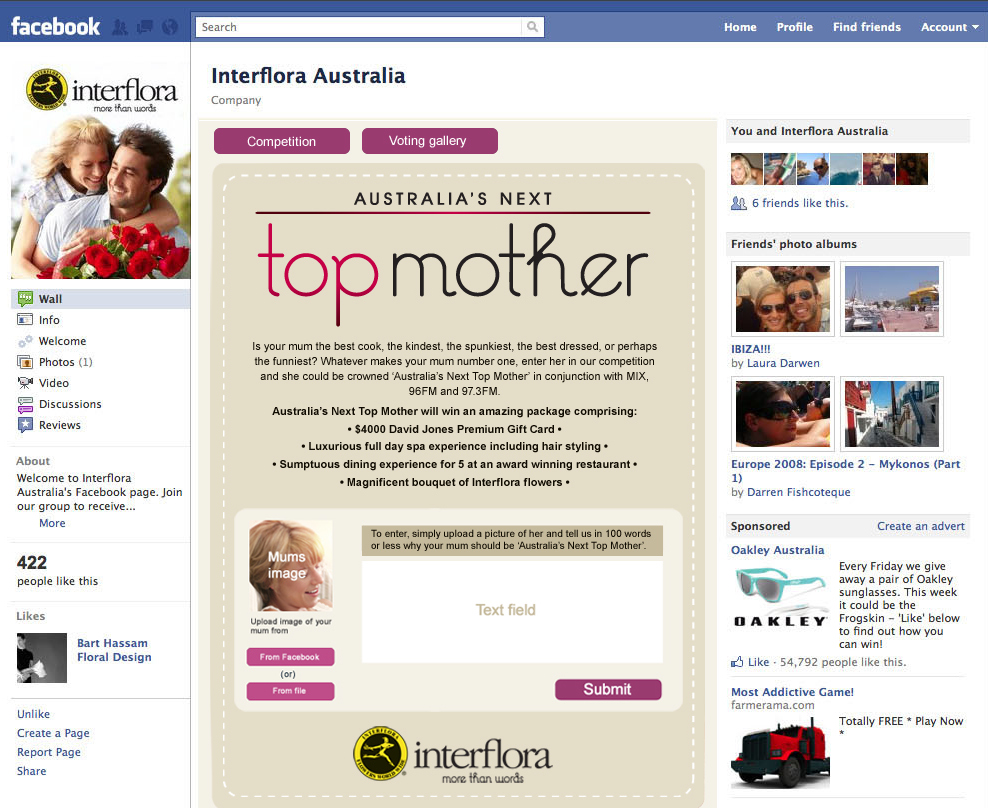Open the Discussions icon in sidebar

point(25,404)
